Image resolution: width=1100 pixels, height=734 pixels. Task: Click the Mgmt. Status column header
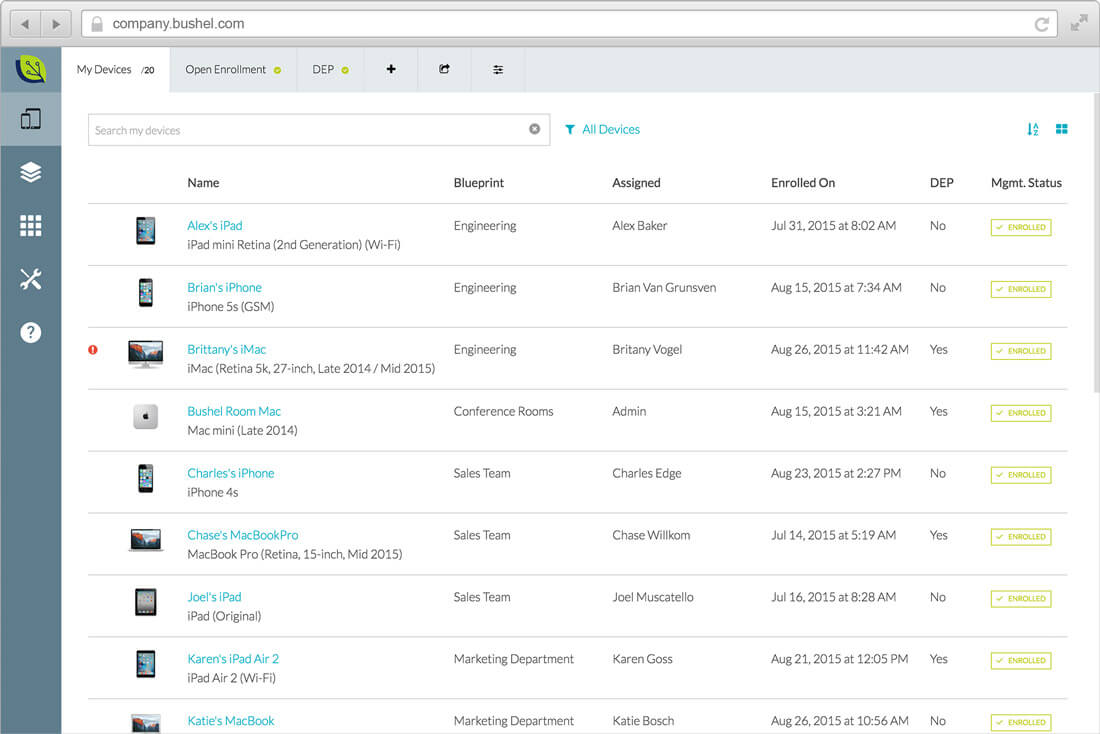click(x=1026, y=182)
